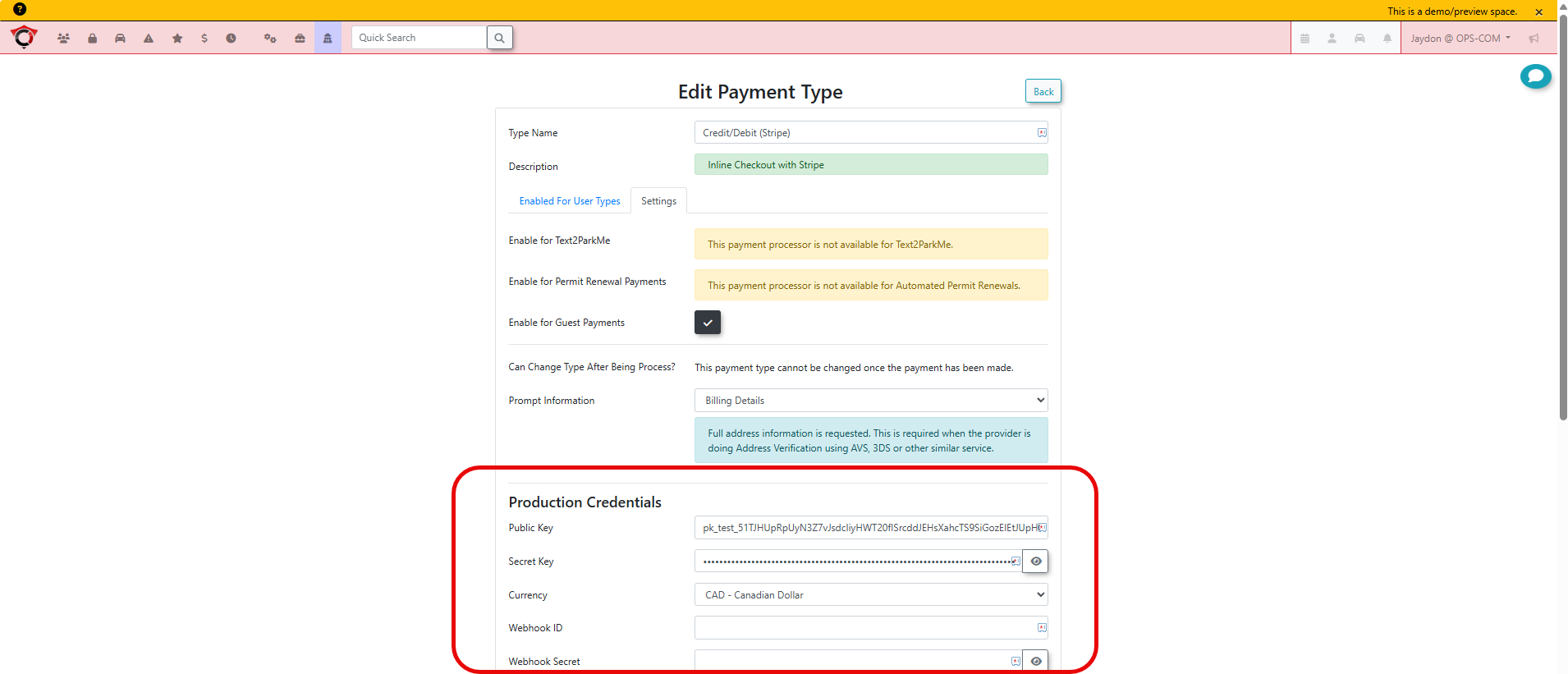1568x674 pixels.
Task: Open the teal chat bubble widget
Action: pyautogui.click(x=1535, y=76)
